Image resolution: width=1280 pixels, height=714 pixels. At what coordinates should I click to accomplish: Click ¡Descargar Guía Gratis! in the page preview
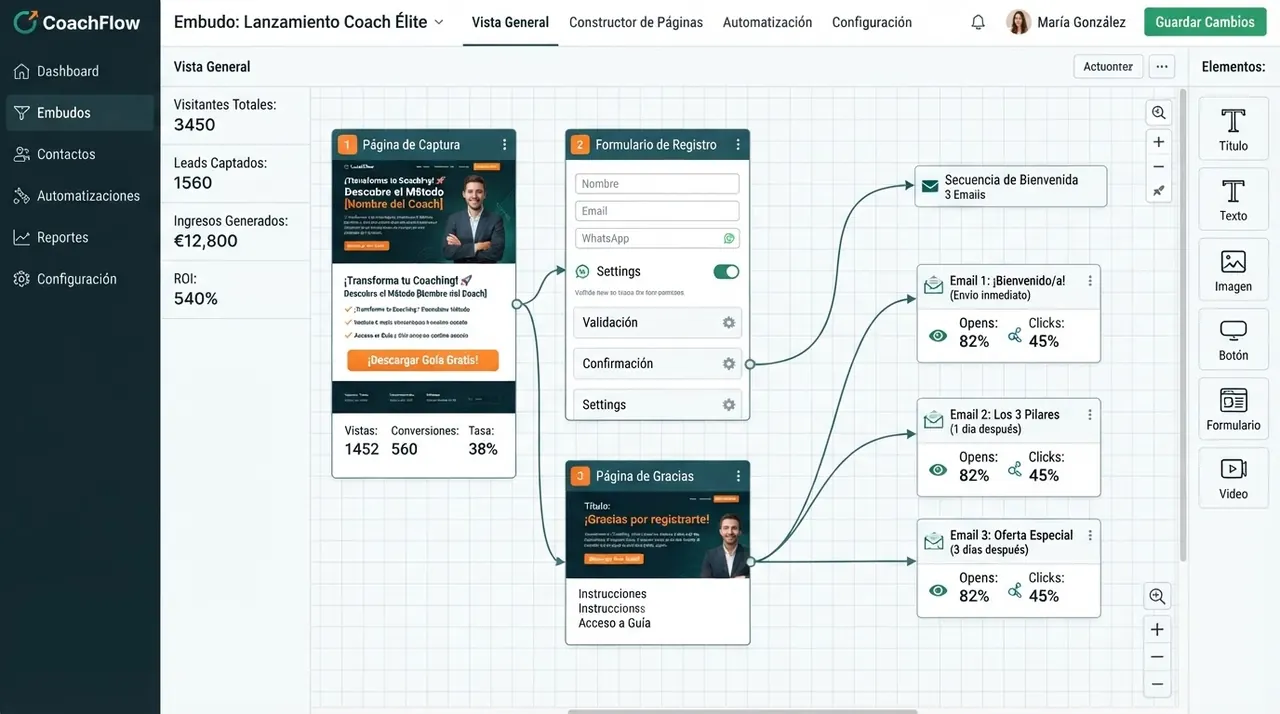423,360
